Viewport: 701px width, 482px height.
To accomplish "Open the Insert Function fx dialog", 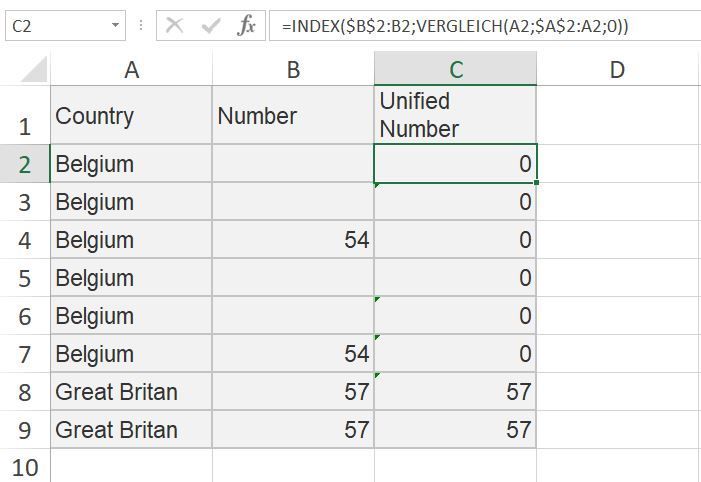I will (x=246, y=26).
